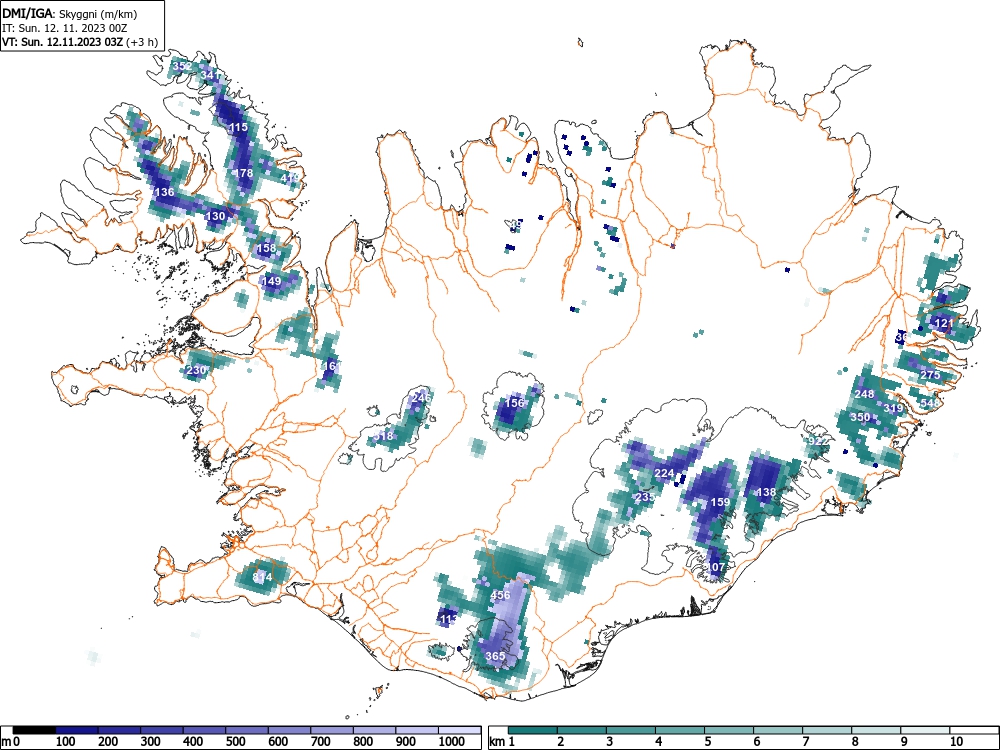The width and height of the screenshot is (1000, 750).
Task: Click the visibility value 159 on the map
Action: click(x=720, y=502)
